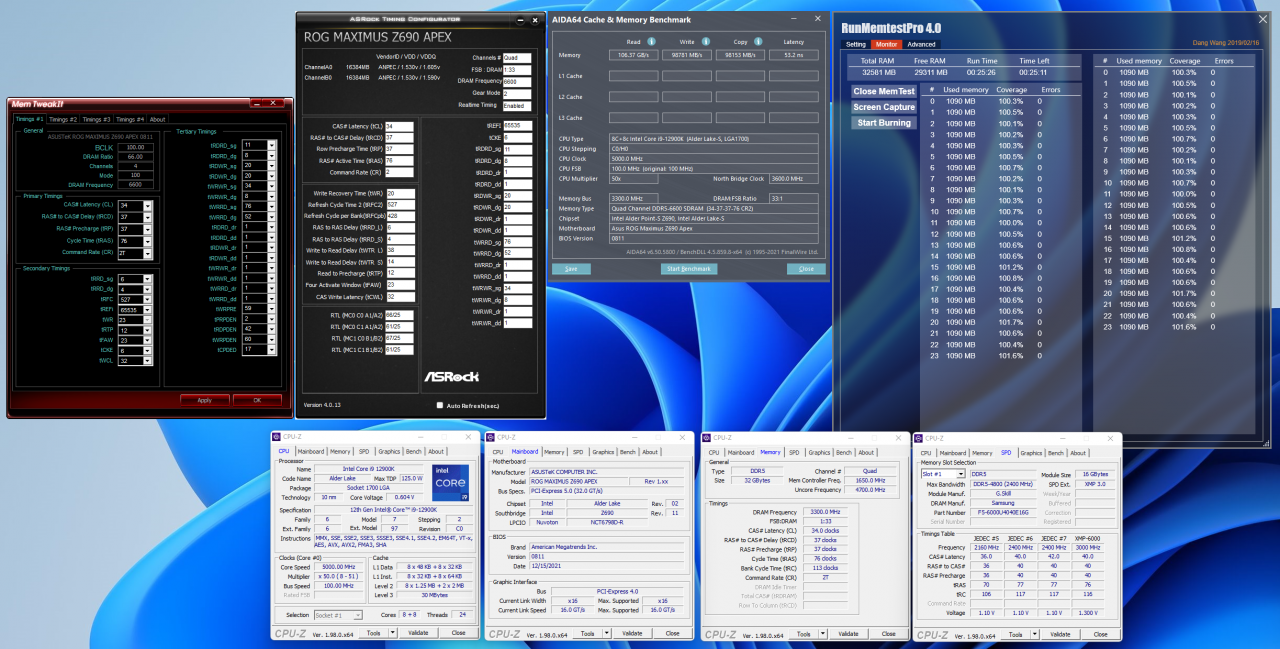Click the Screen Capture button
Screen dimensions: 1280x649
[883, 107]
